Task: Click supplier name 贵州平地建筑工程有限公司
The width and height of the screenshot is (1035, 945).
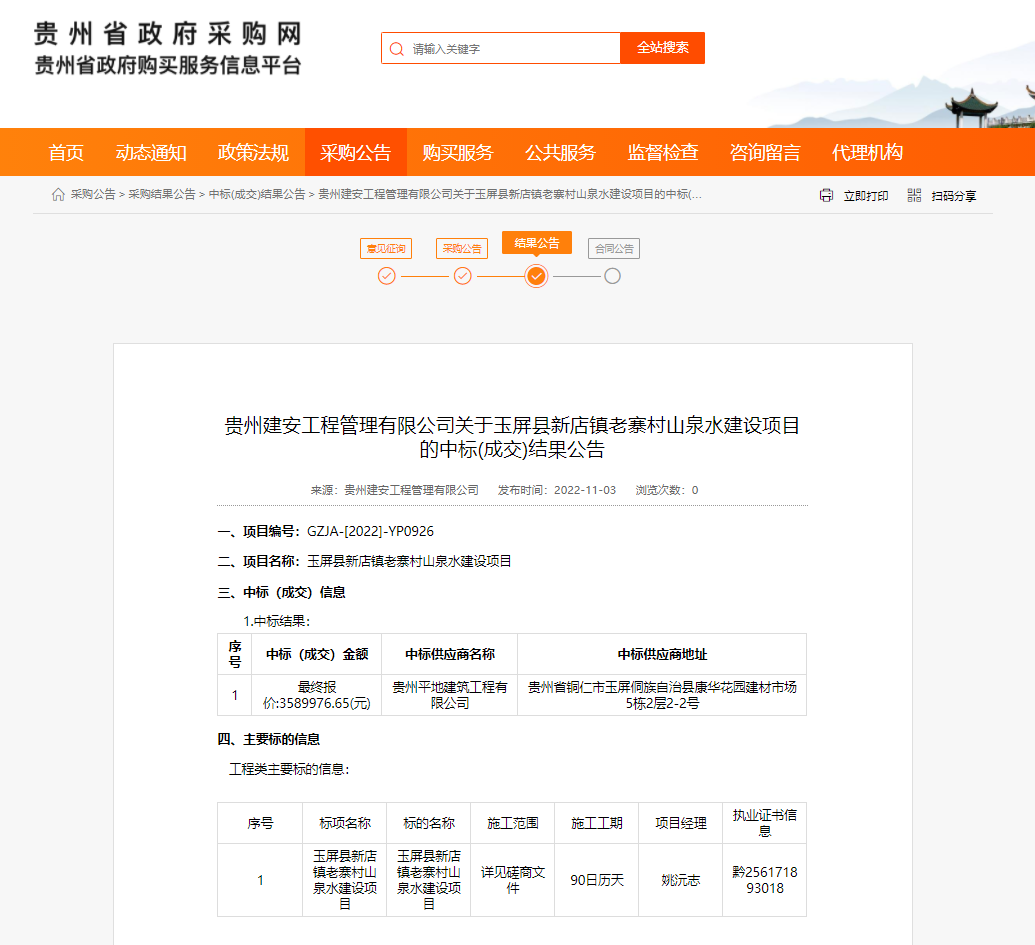Action: click(450, 695)
